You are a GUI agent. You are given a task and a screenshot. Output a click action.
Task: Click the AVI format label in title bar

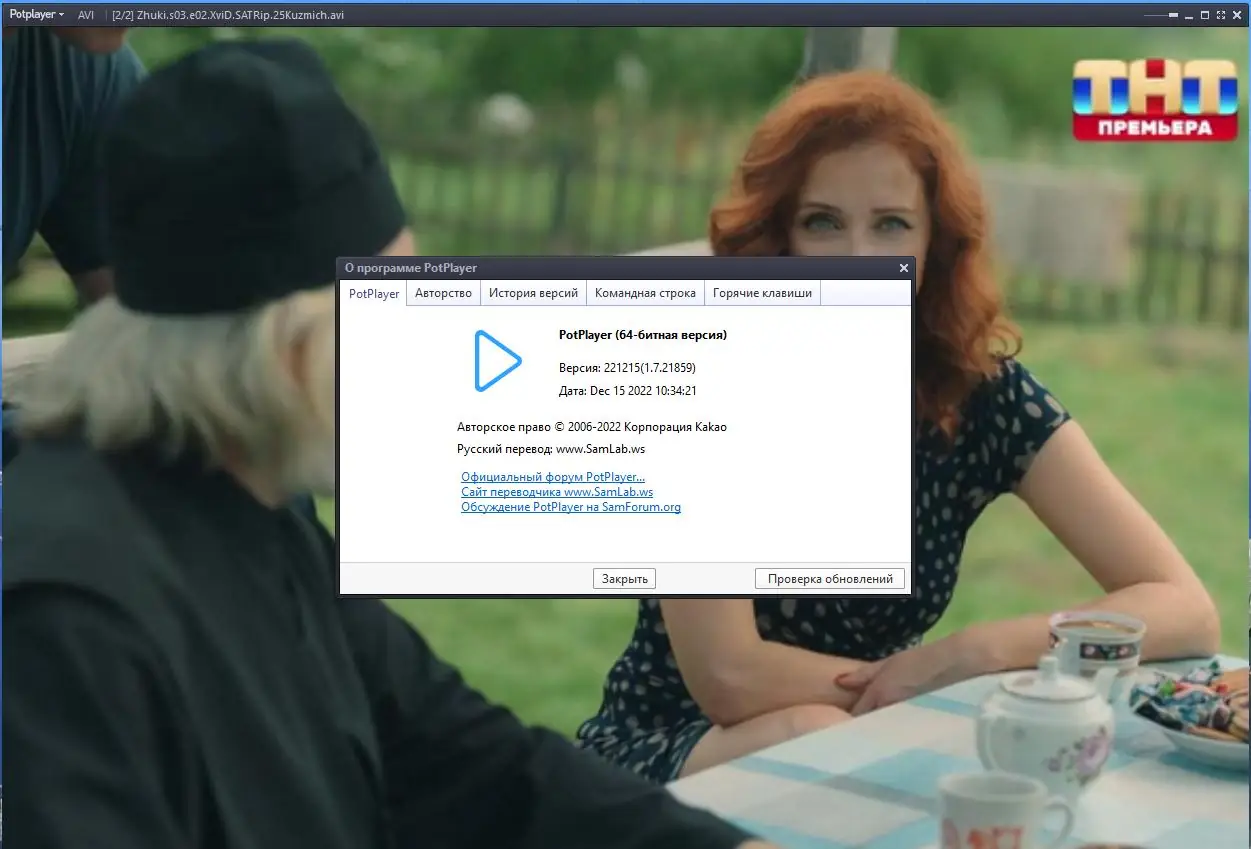(x=86, y=15)
